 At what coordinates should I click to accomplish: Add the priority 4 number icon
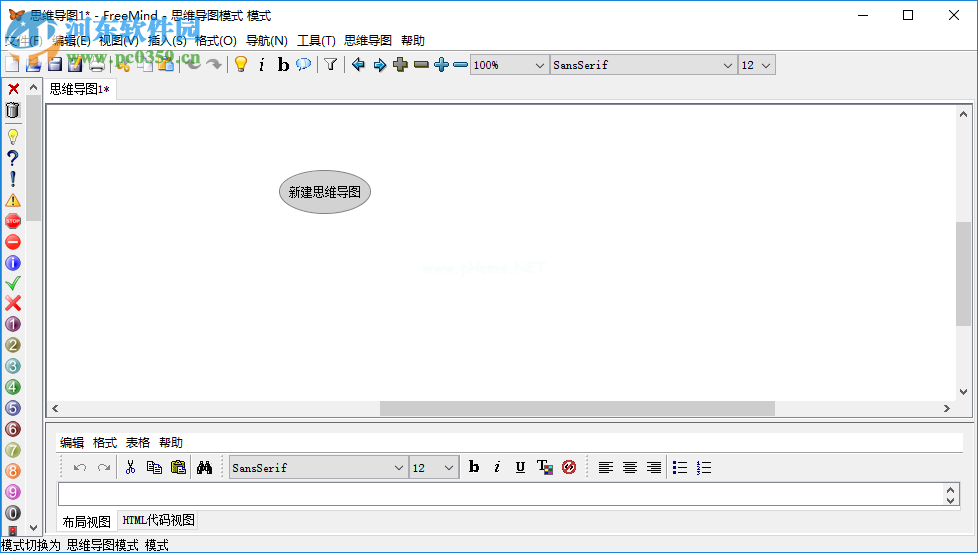pyautogui.click(x=13, y=387)
